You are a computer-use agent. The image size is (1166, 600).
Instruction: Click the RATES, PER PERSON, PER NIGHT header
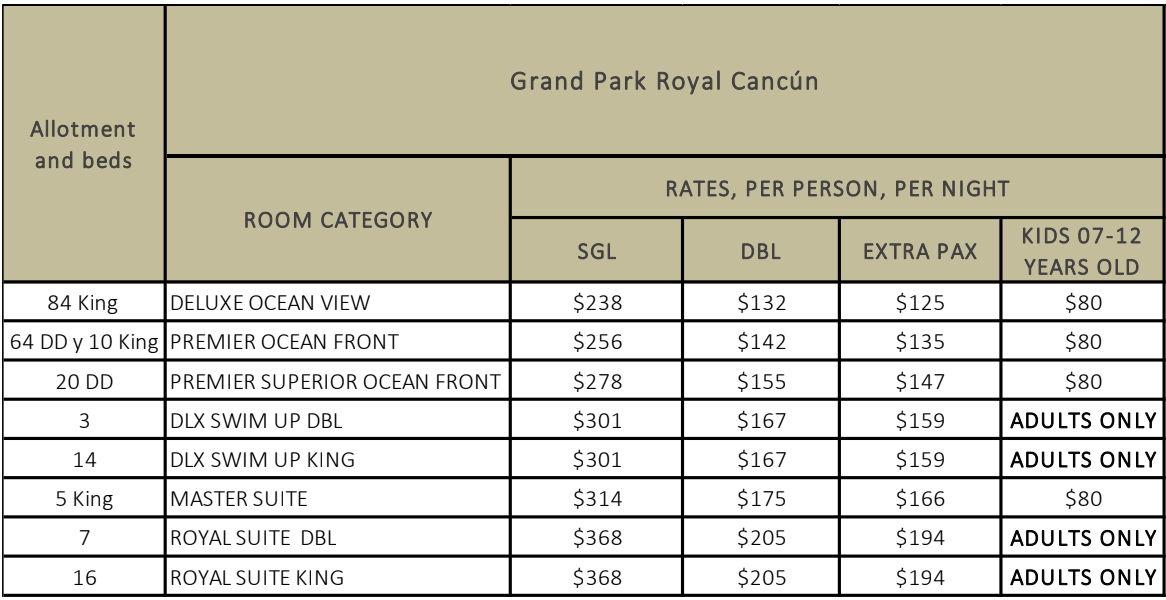[x=837, y=187]
